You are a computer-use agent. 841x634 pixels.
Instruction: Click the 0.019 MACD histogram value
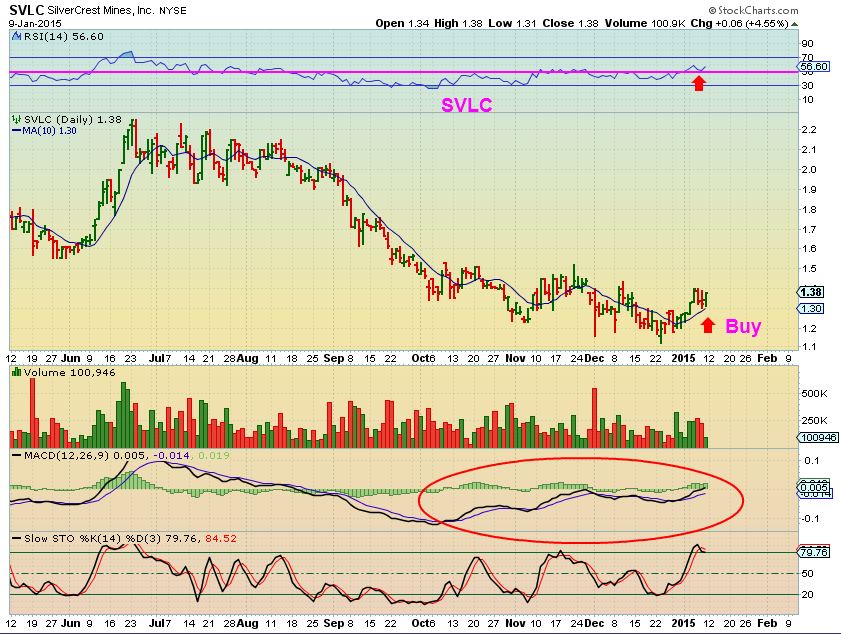[x=213, y=455]
